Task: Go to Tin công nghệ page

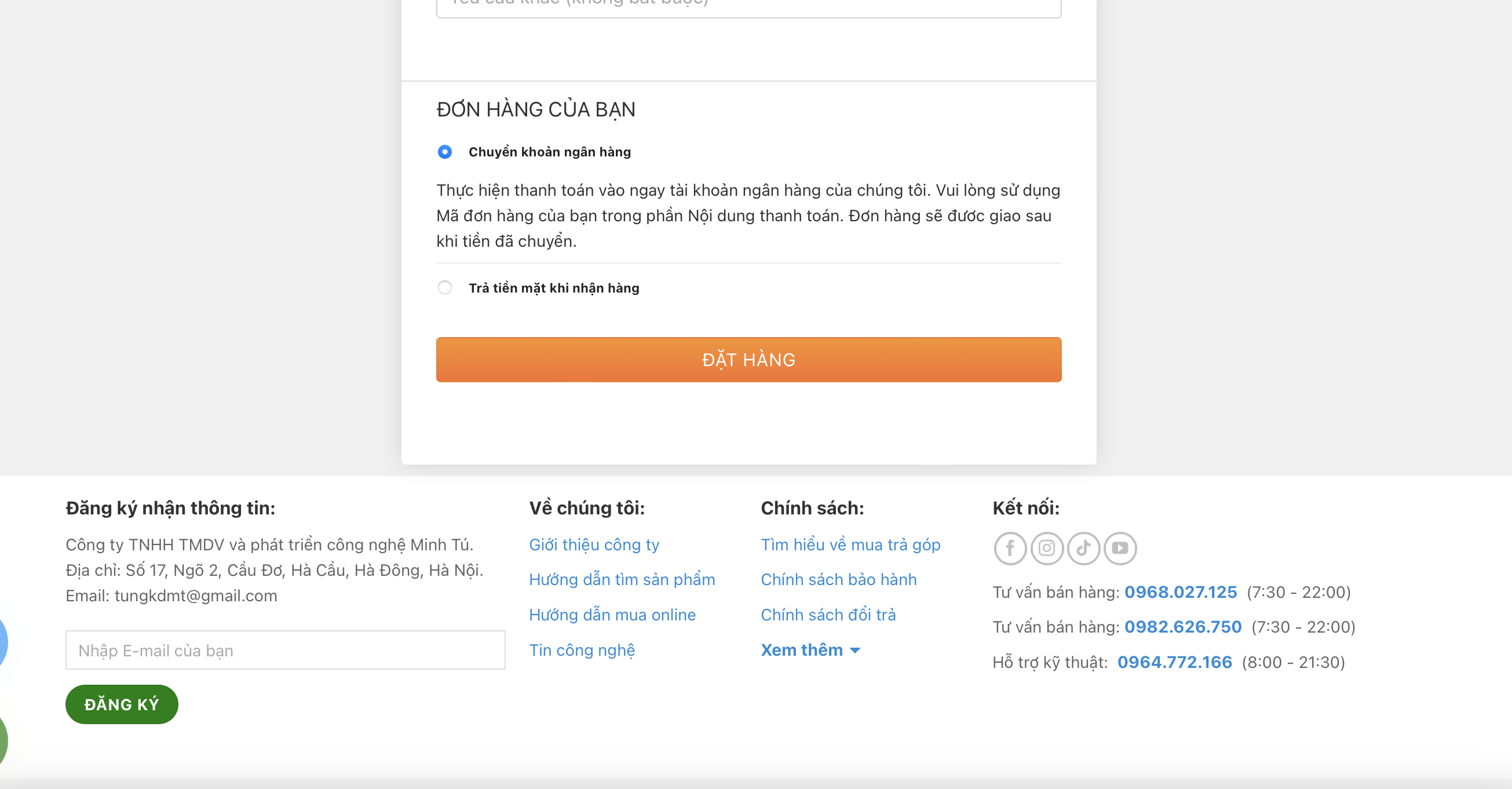Action: pos(582,650)
